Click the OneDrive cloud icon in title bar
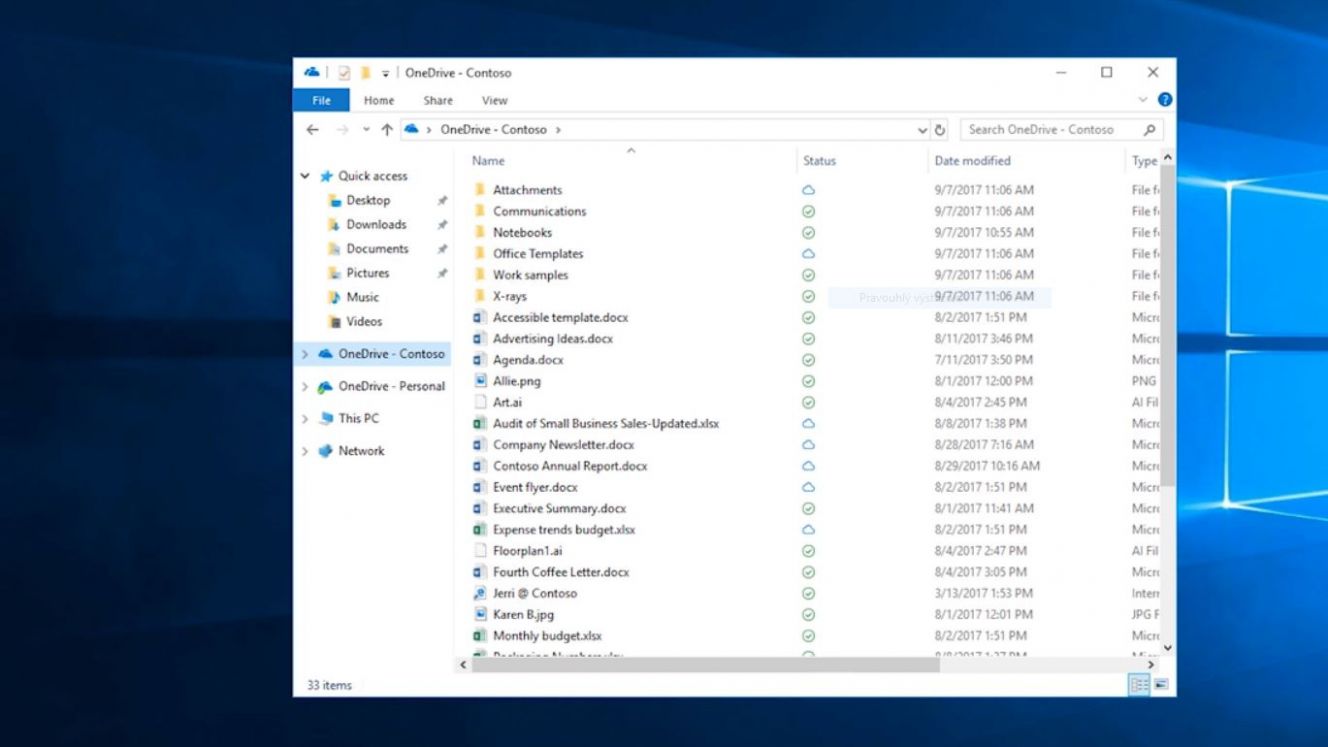The width and height of the screenshot is (1328, 747). [312, 72]
